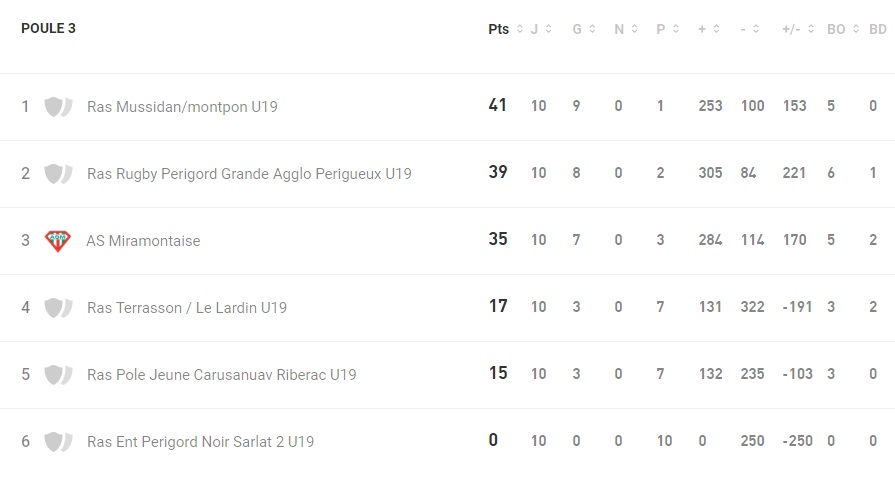Click the Ras Terrasson / Le Lardin shield icon
895x477 pixels.
point(58,308)
